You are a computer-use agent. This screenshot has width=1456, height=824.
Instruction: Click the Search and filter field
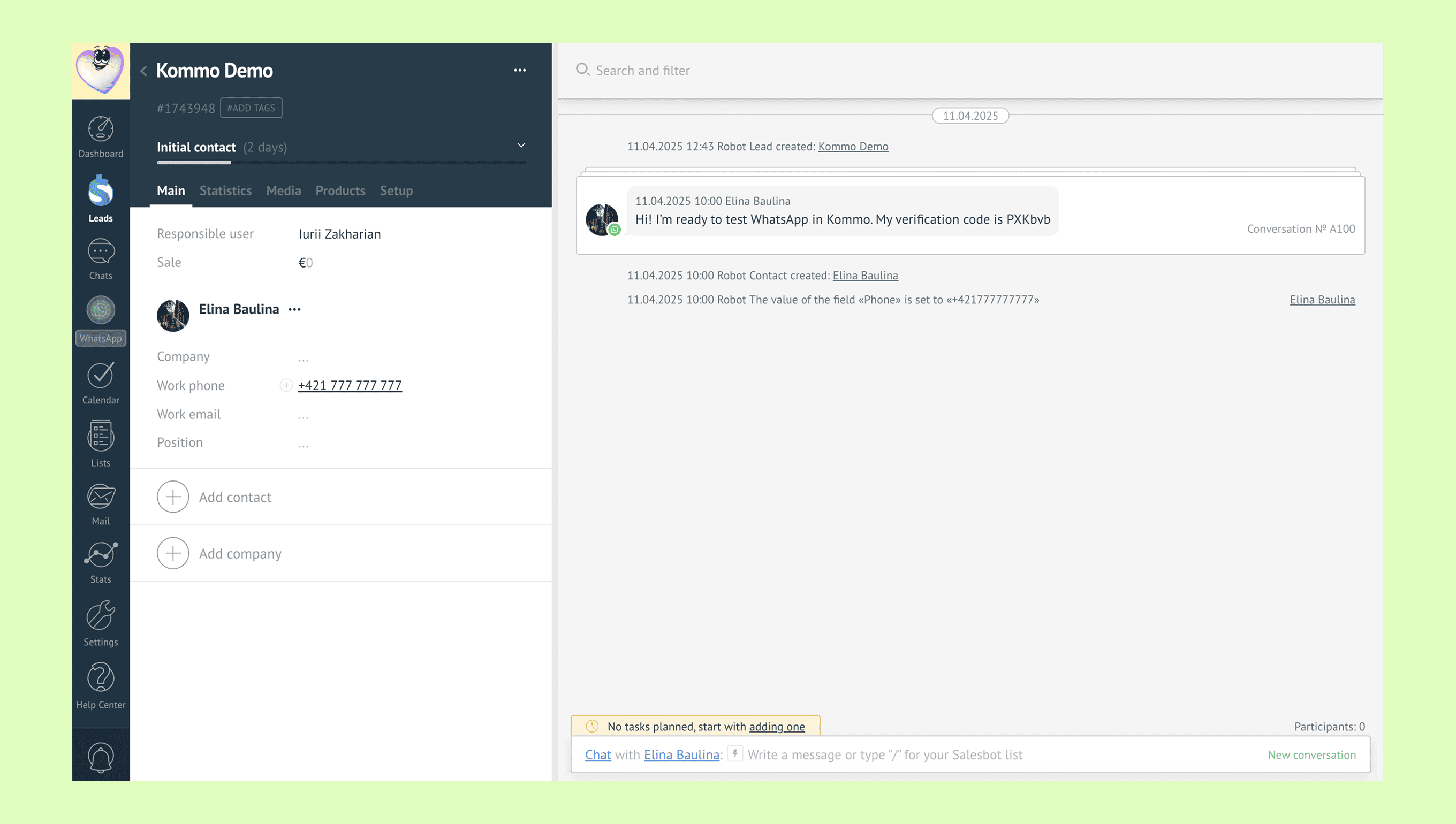pyautogui.click(x=642, y=70)
